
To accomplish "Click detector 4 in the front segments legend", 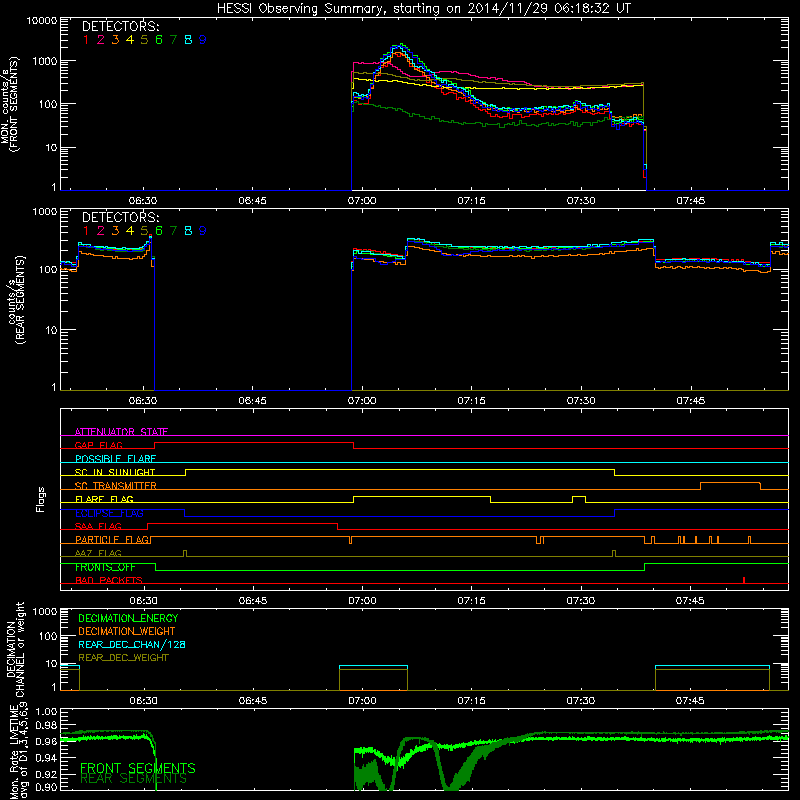I will click(130, 40).
